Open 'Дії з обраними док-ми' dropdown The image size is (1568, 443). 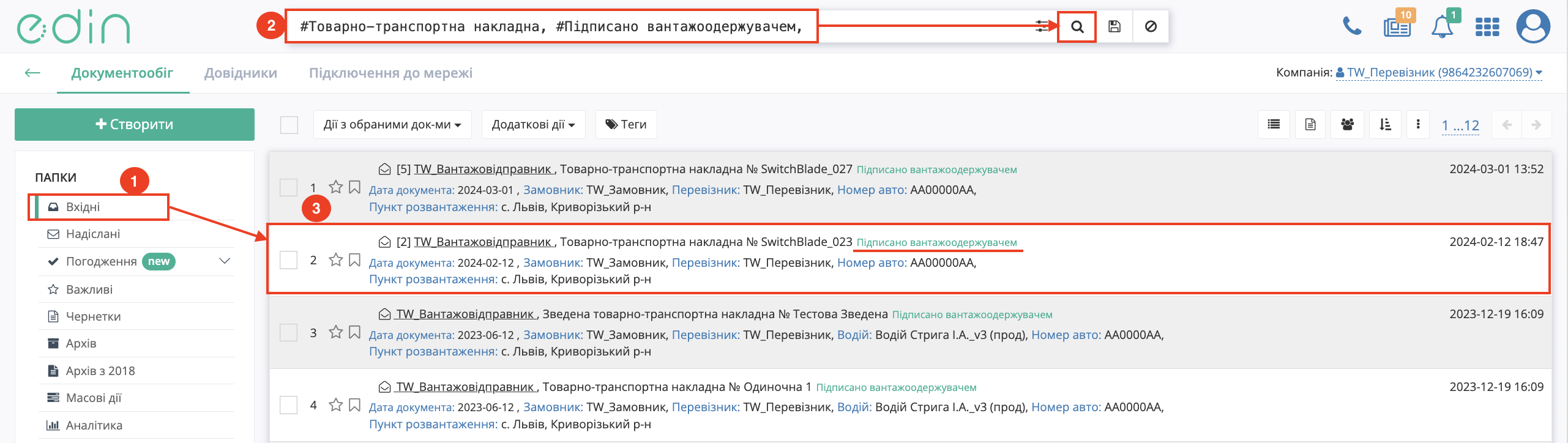(x=392, y=125)
